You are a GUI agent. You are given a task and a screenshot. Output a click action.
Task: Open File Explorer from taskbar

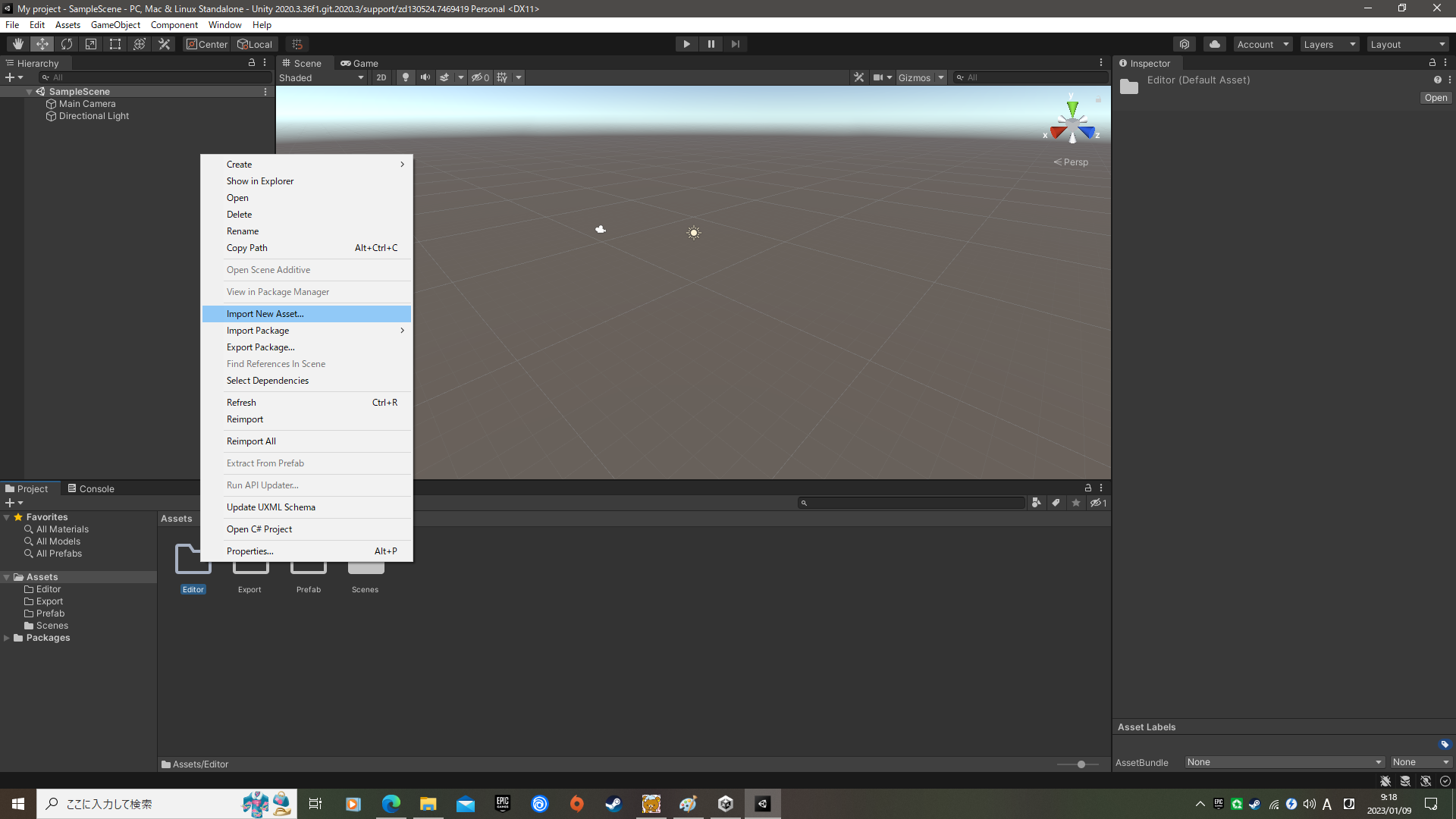(428, 804)
